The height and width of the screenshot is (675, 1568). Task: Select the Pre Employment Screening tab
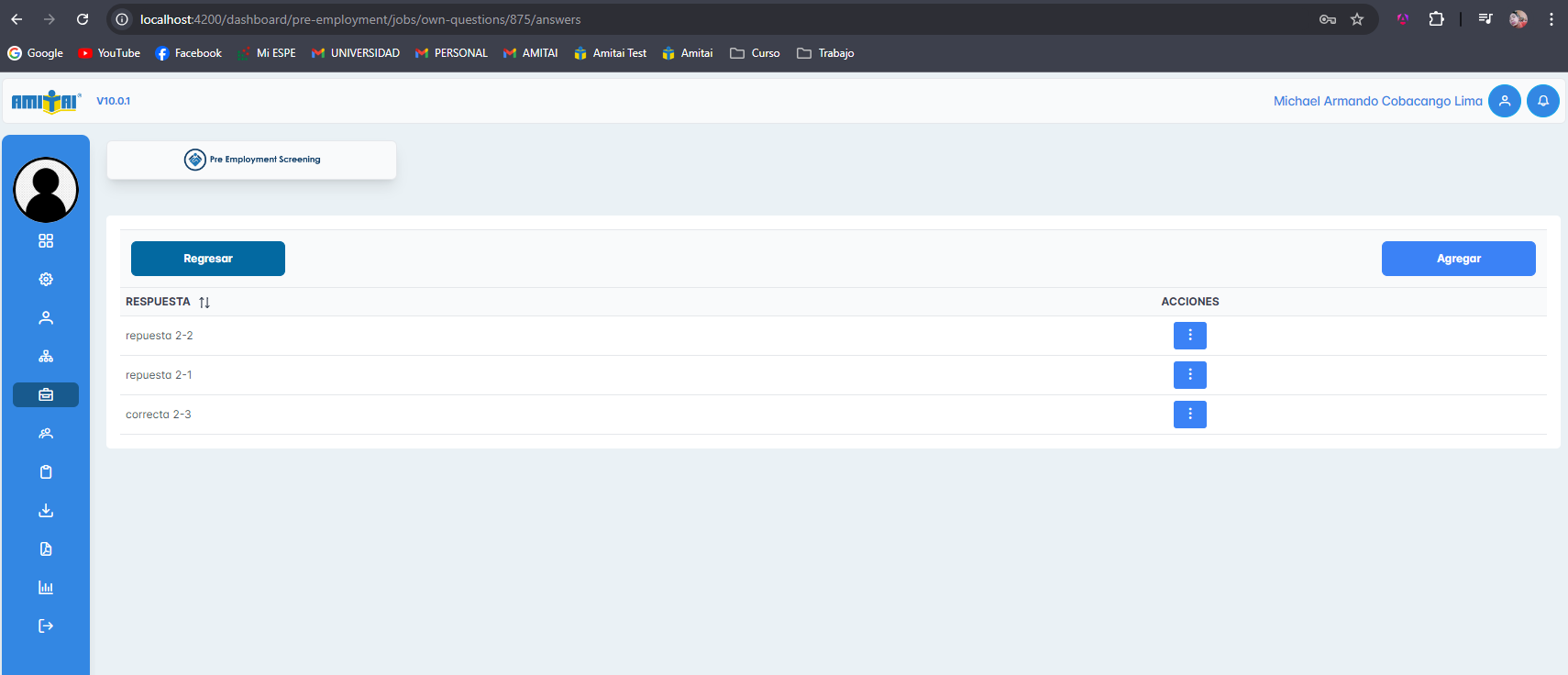coord(252,160)
